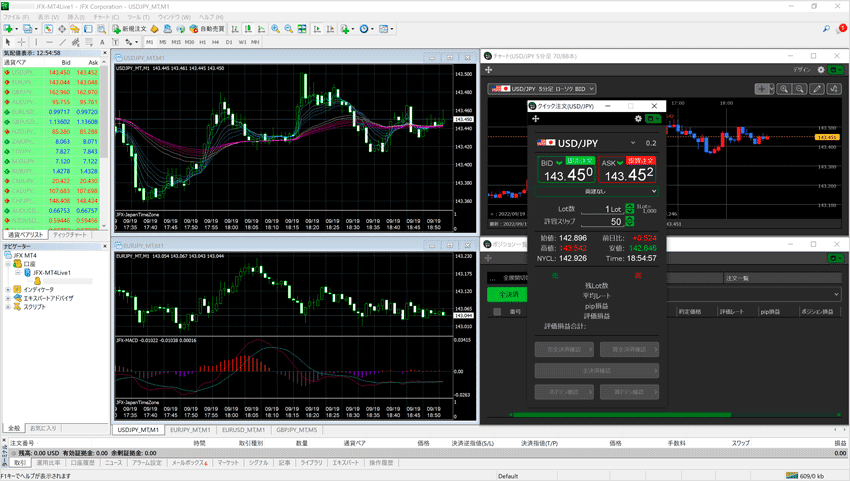Click the BID 143.450 sell price panel
The height and width of the screenshot is (481, 850).
(566, 169)
